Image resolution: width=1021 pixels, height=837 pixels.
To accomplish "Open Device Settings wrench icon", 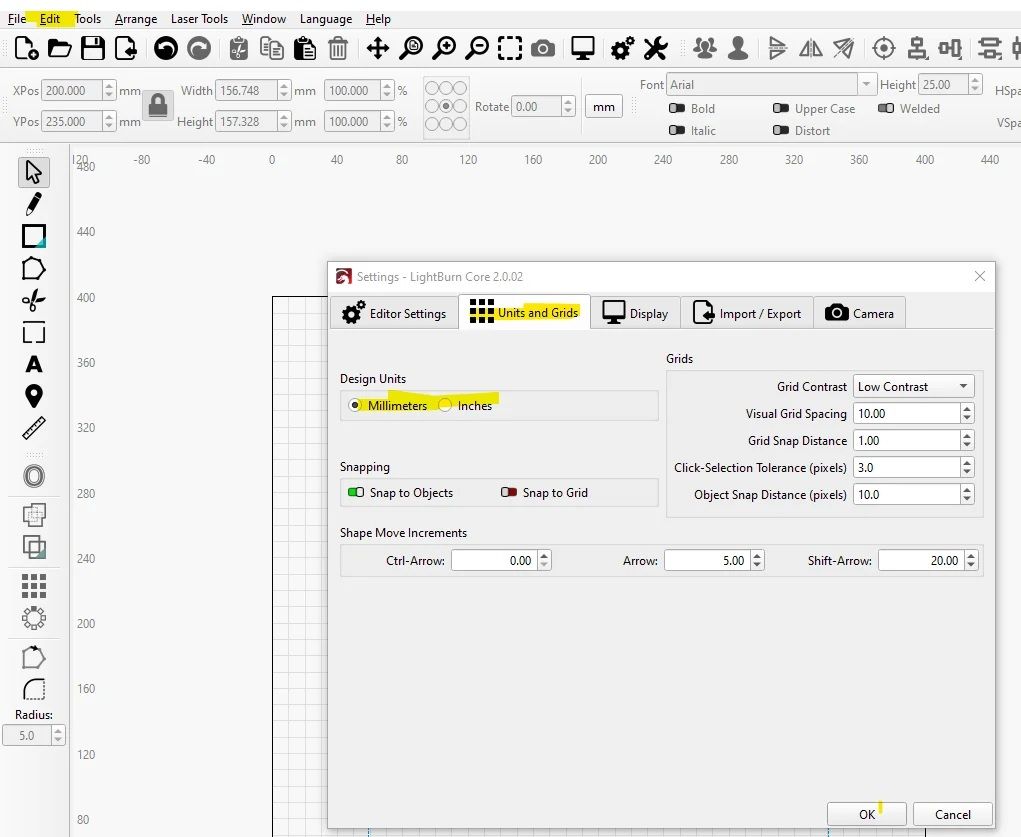I will point(655,48).
